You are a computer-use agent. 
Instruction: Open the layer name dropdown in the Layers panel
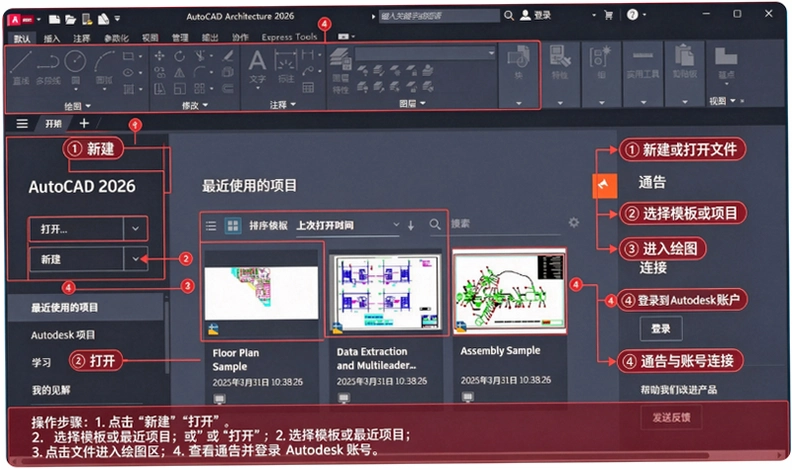pos(491,53)
